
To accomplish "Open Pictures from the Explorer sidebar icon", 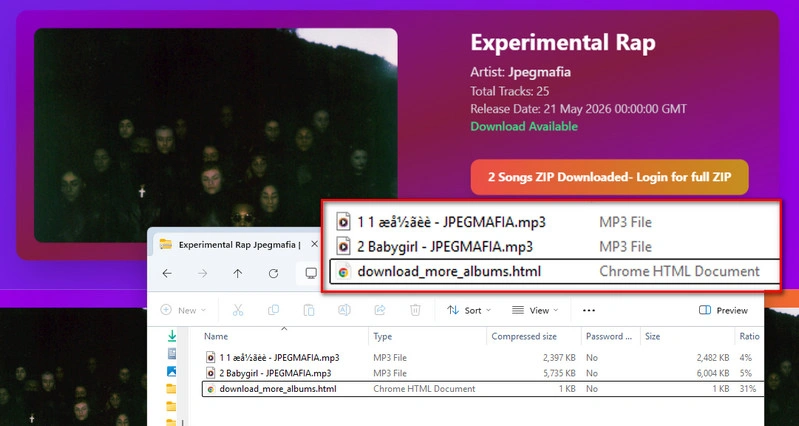I will [x=172, y=371].
